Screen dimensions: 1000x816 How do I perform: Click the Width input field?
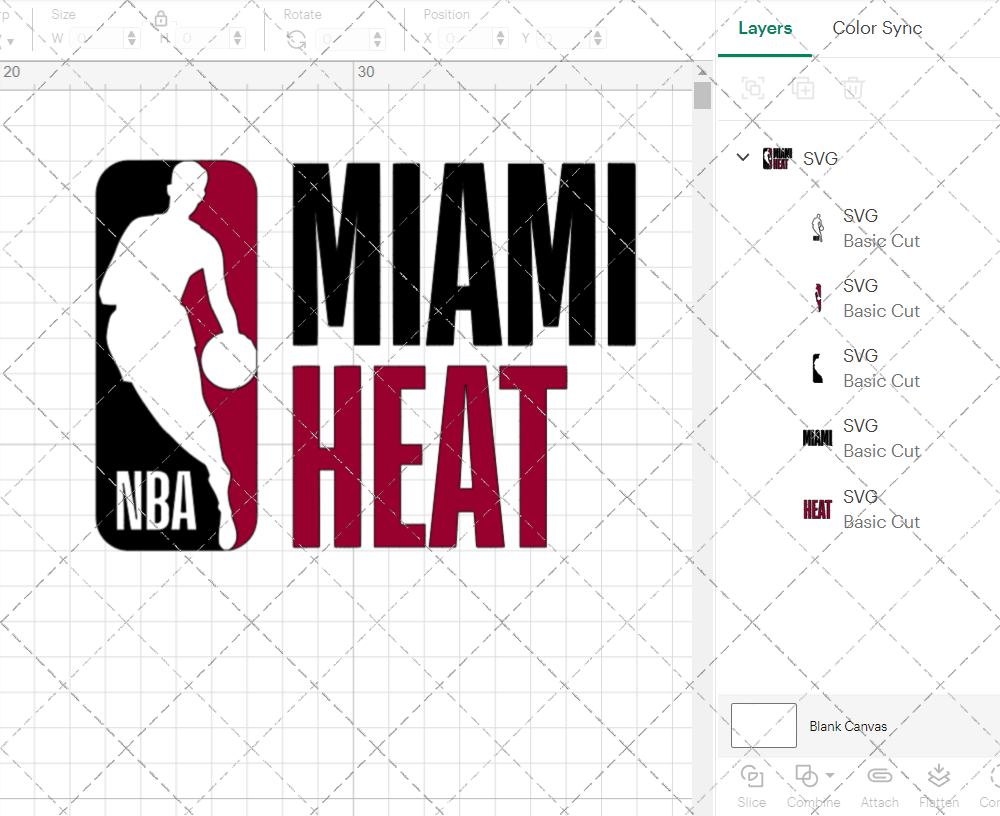(97, 39)
